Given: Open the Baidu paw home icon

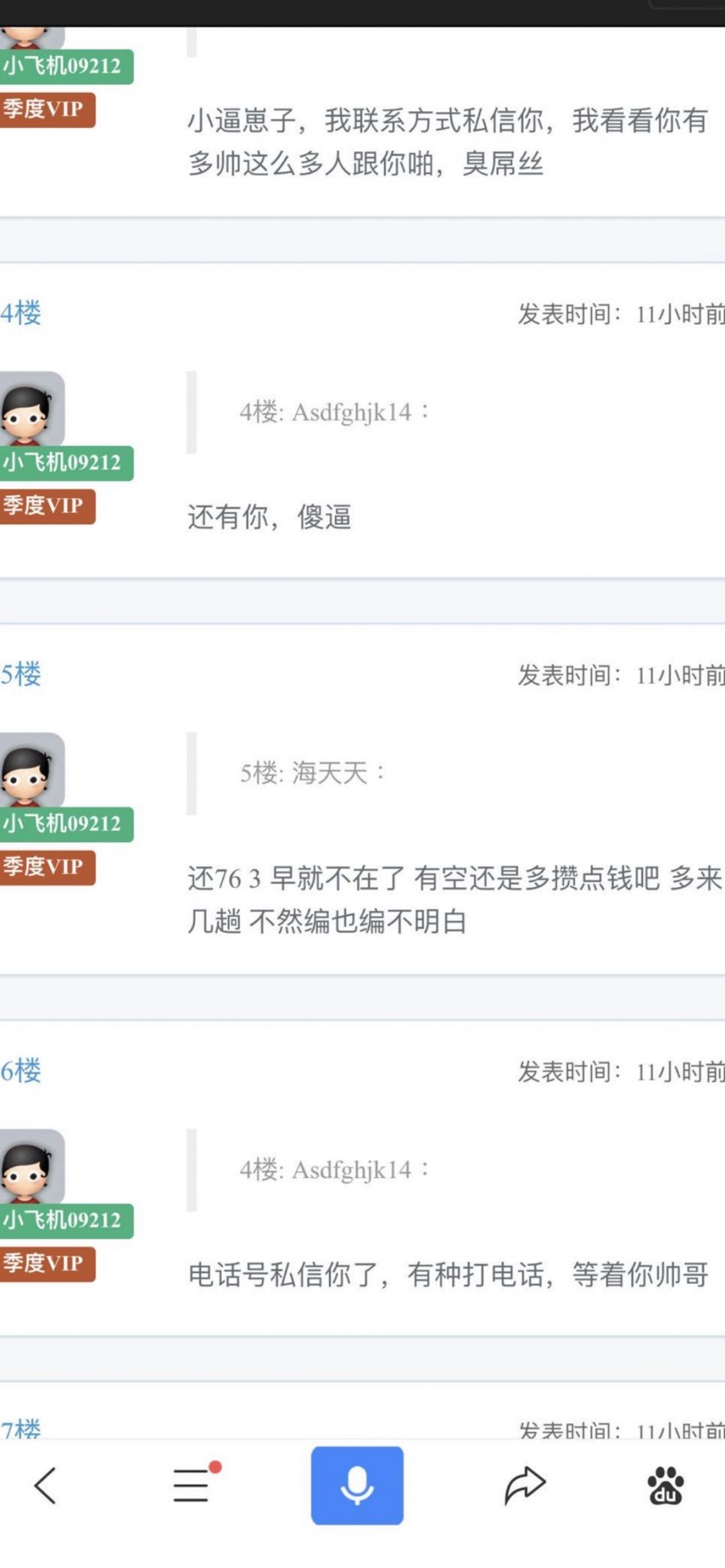Looking at the screenshot, I should coord(665,1485).
